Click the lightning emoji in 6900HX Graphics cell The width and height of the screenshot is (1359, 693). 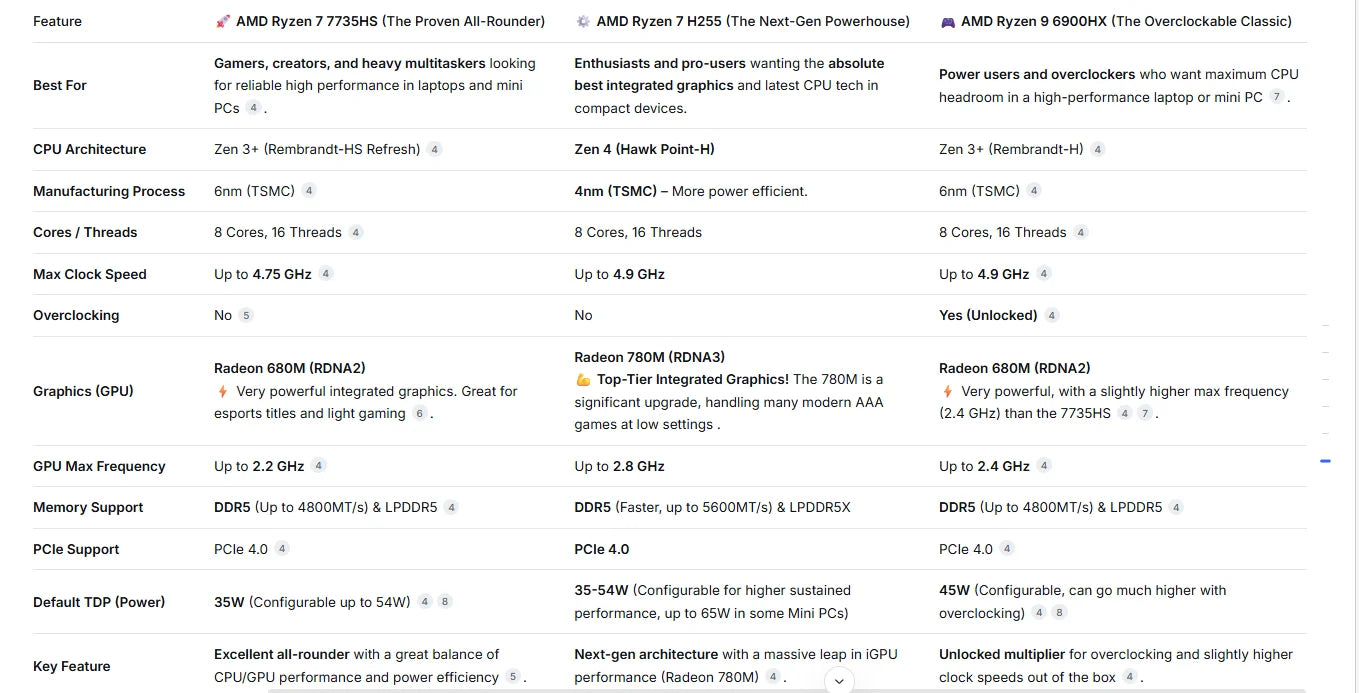point(947,391)
